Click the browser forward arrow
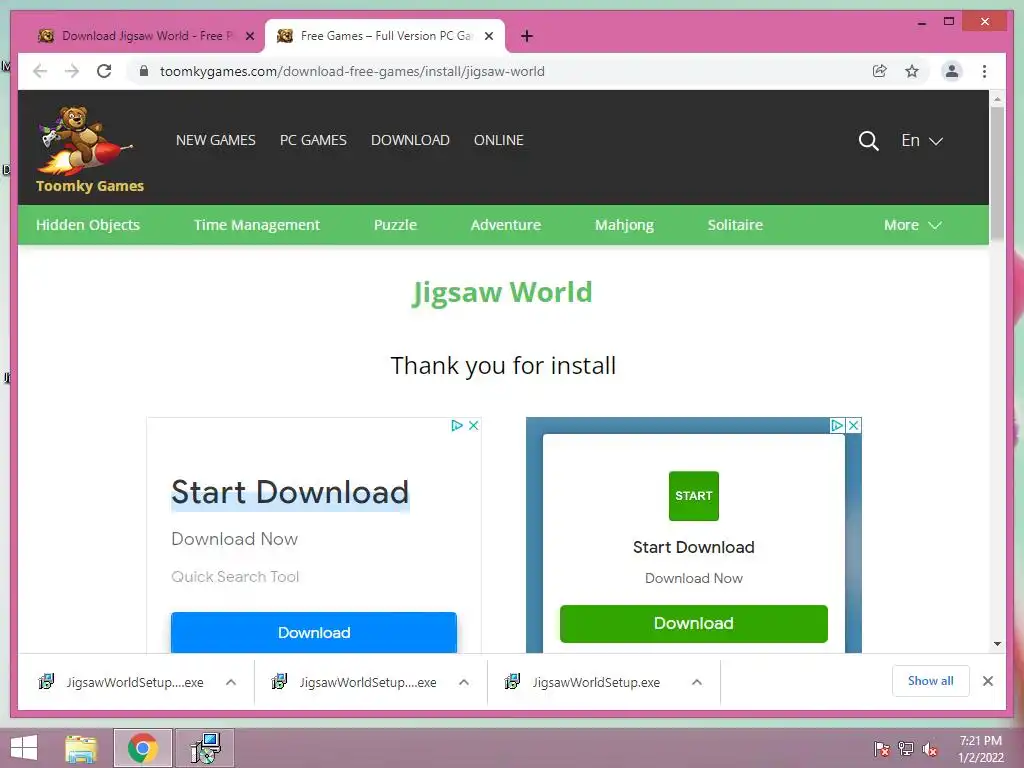This screenshot has height=768, width=1024. [x=72, y=71]
